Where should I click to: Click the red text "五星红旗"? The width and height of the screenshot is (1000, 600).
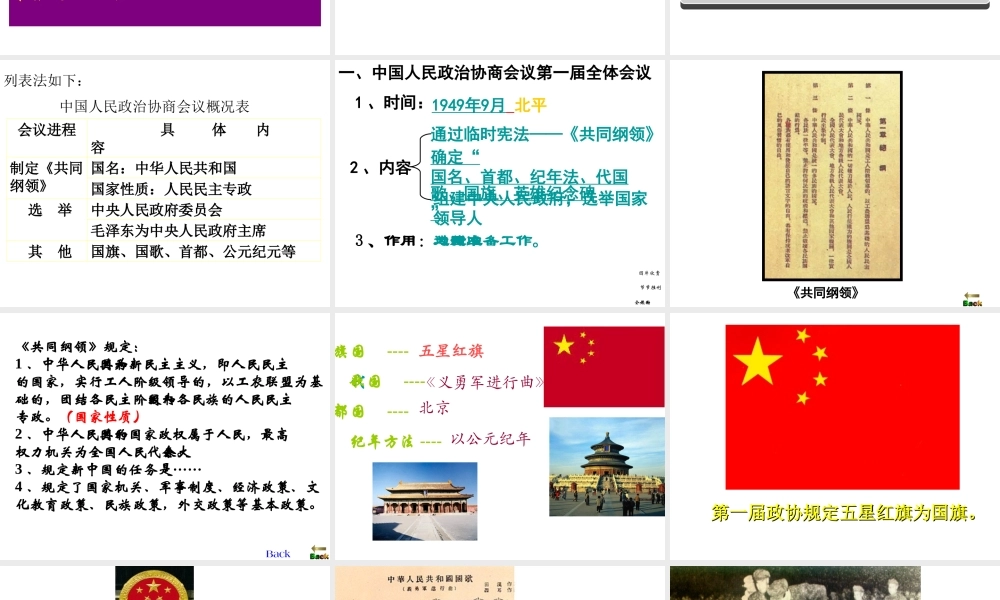click(x=452, y=351)
